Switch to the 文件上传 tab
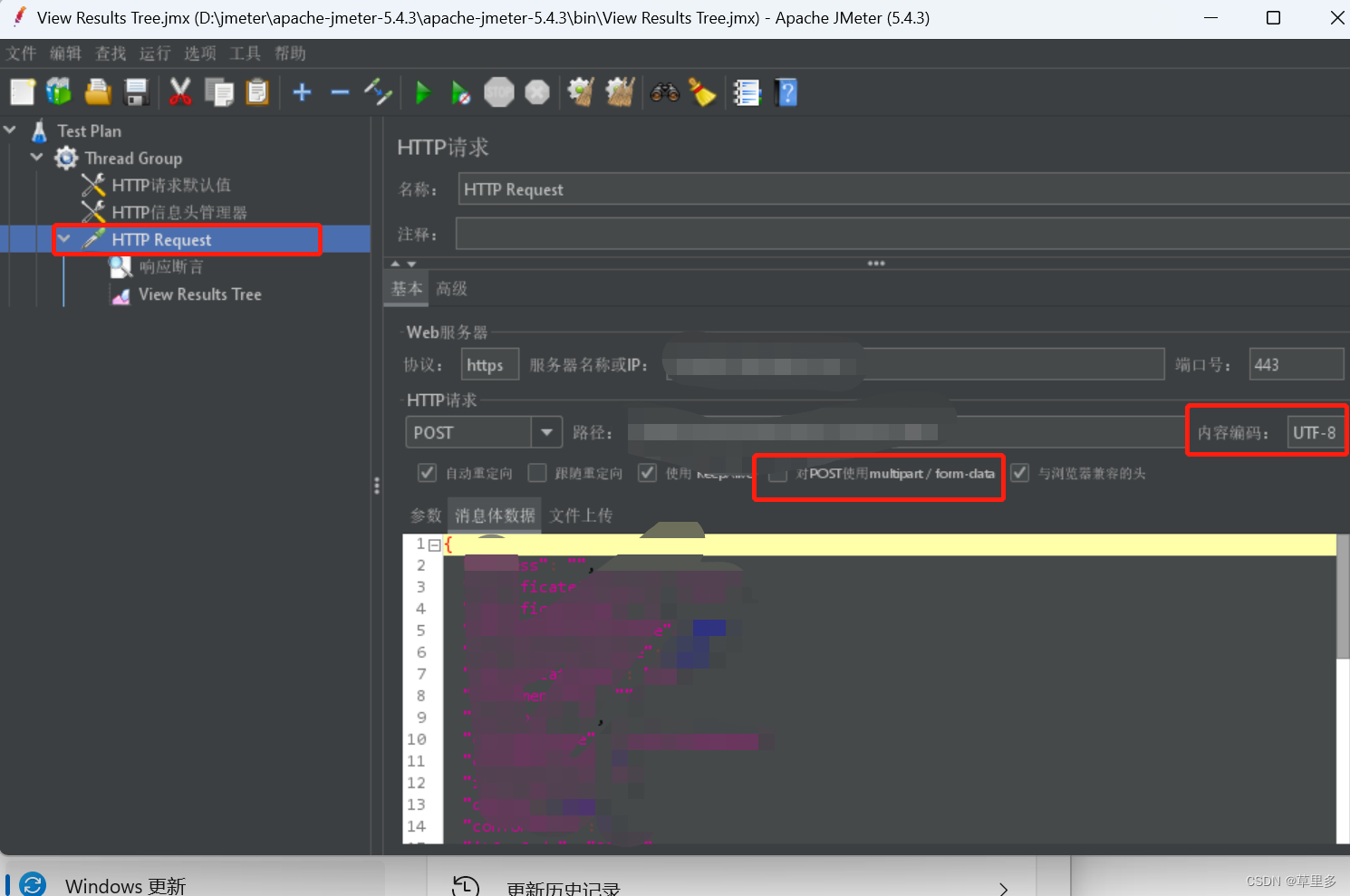1350x896 pixels. pos(581,515)
